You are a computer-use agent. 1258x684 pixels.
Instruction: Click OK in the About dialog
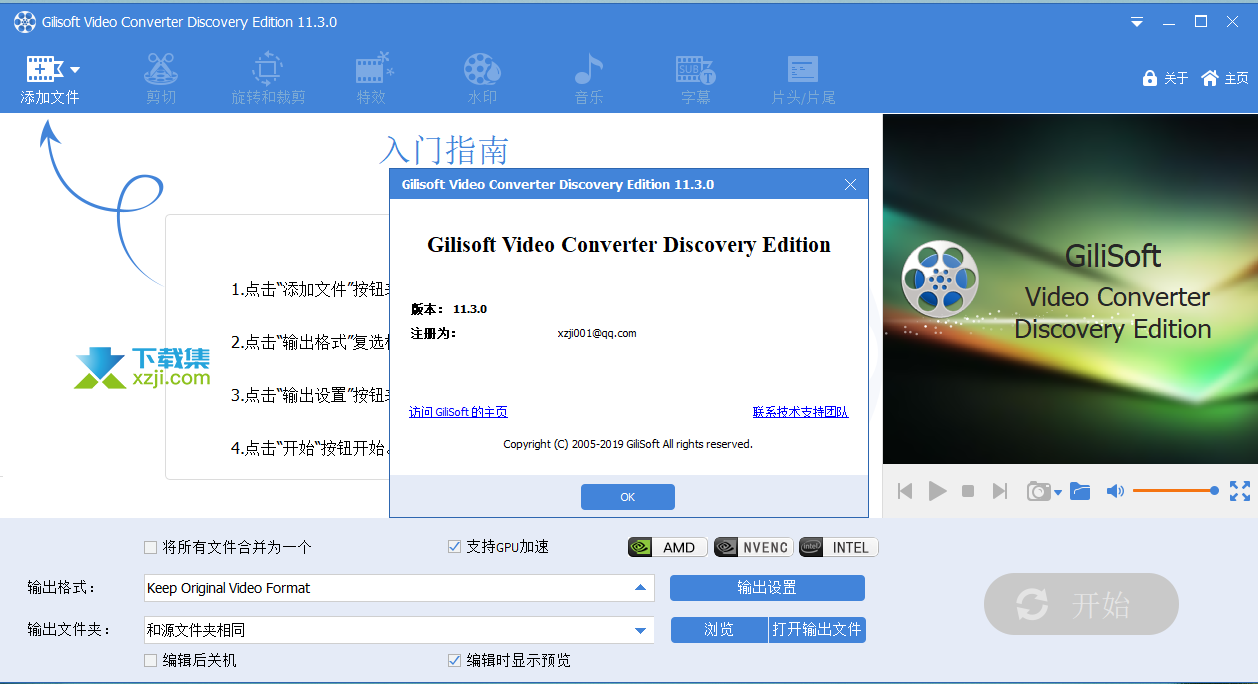point(628,497)
